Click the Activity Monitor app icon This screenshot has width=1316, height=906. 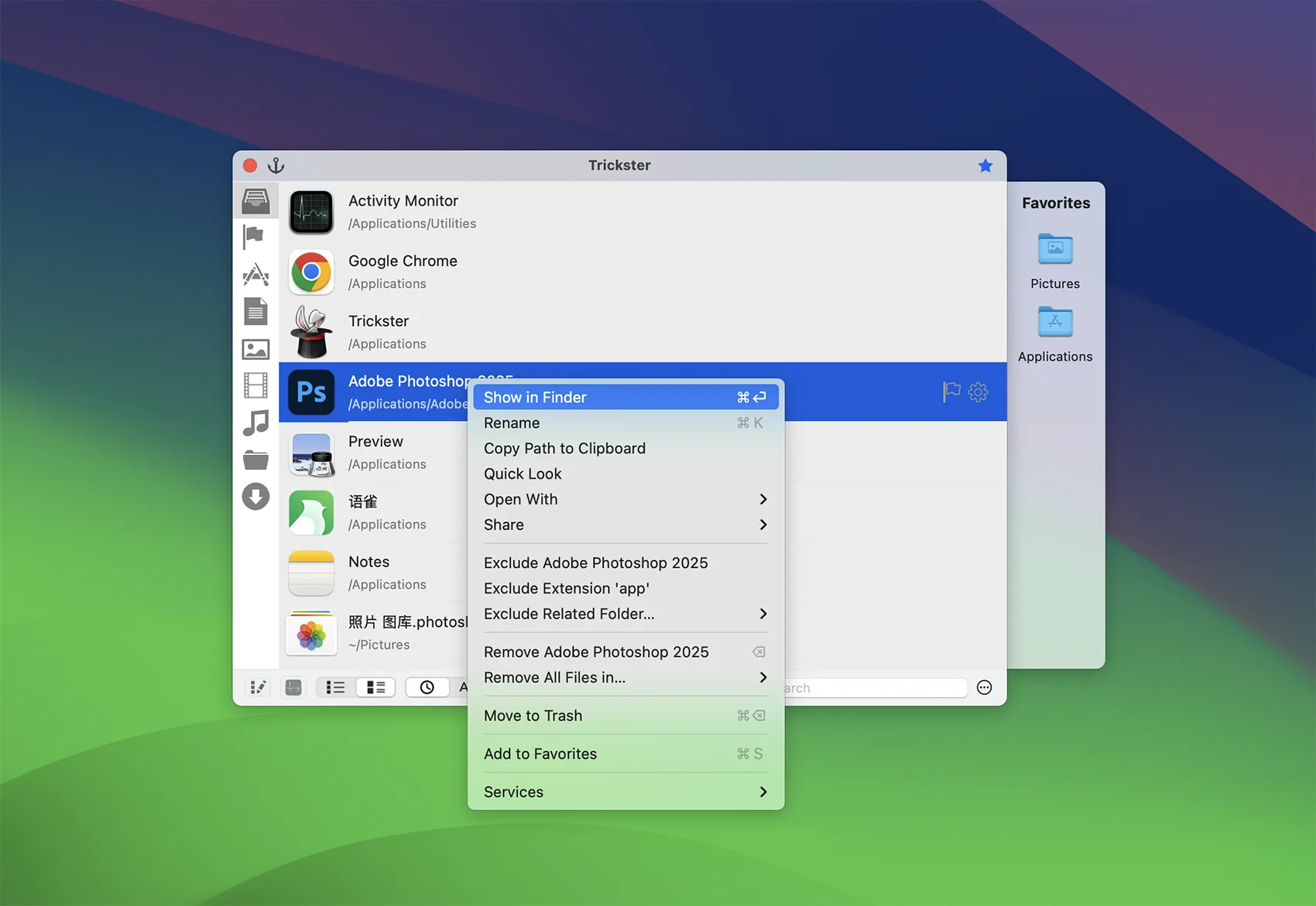(x=311, y=212)
